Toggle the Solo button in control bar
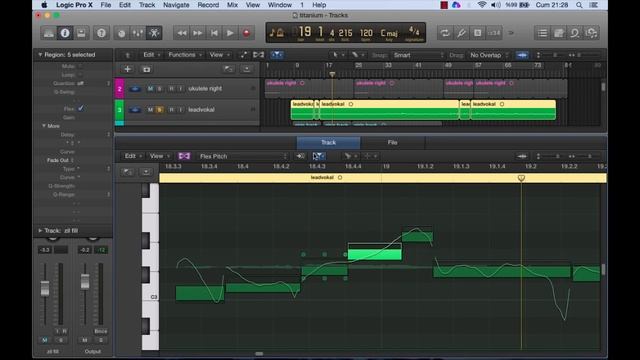640x360 pixels. pyautogui.click(x=478, y=33)
